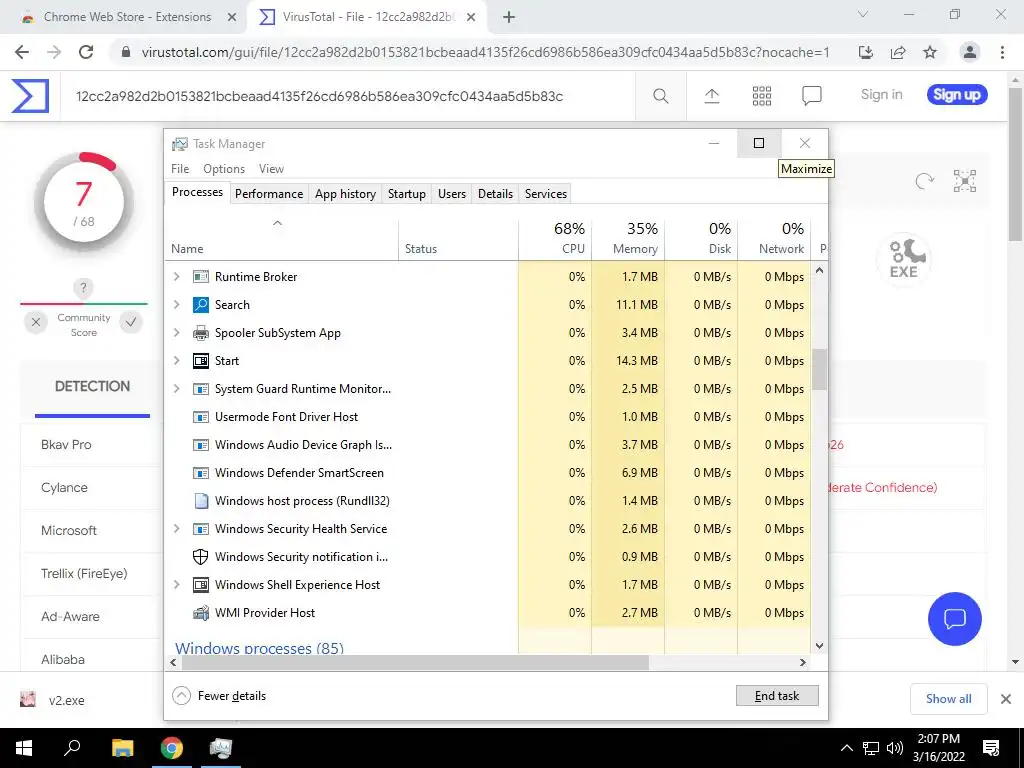1024x768 pixels.
Task: Click Task Manager horizontal scrollbar thumb
Action: click(x=415, y=662)
